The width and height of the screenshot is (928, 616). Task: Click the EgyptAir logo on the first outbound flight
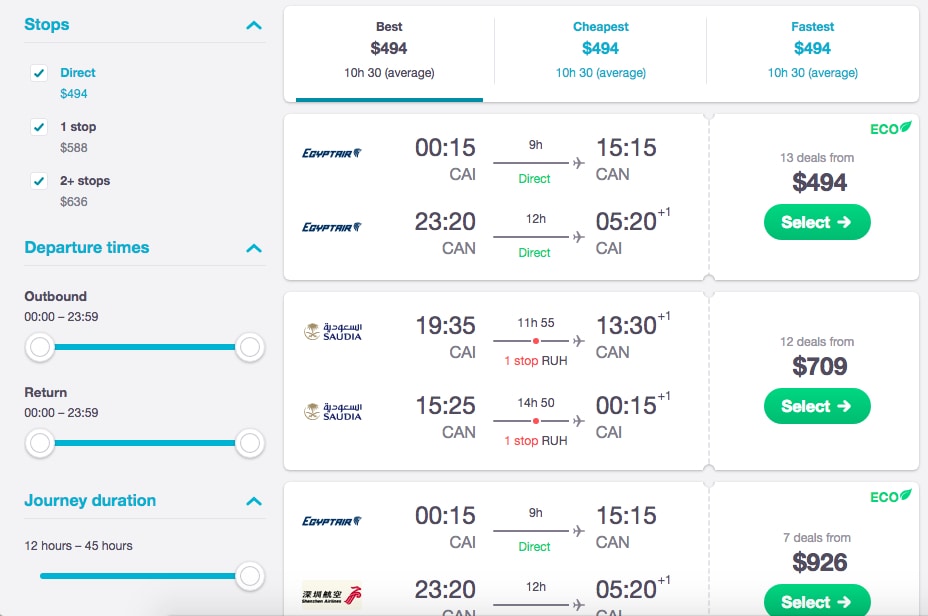point(332,153)
